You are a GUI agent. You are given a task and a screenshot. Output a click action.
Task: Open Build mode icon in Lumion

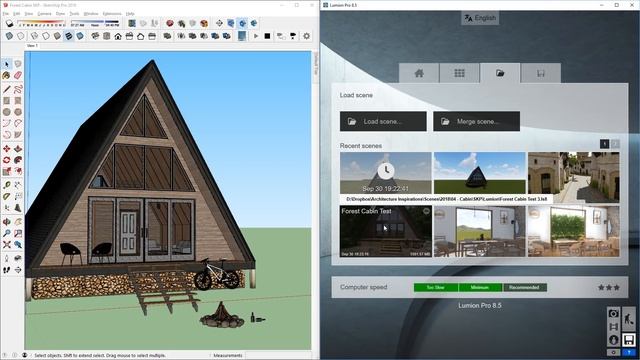click(x=629, y=318)
